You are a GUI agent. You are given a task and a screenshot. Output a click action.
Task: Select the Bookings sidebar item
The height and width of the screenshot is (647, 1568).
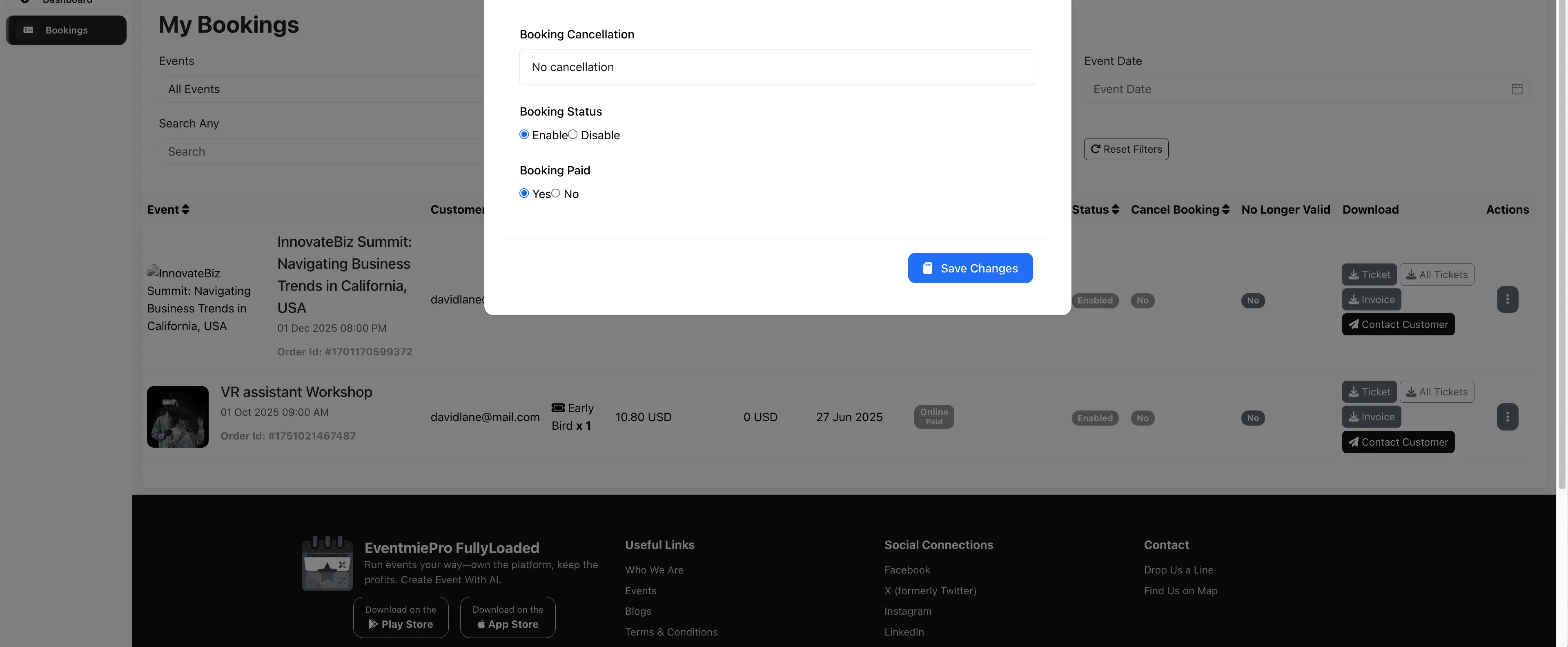(x=66, y=30)
